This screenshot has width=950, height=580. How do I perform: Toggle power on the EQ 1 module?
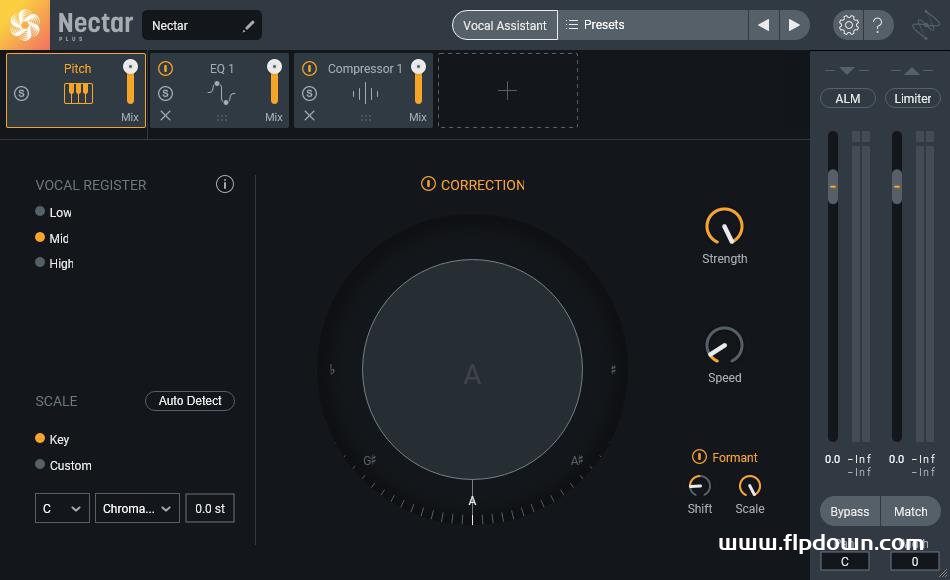(x=164, y=68)
